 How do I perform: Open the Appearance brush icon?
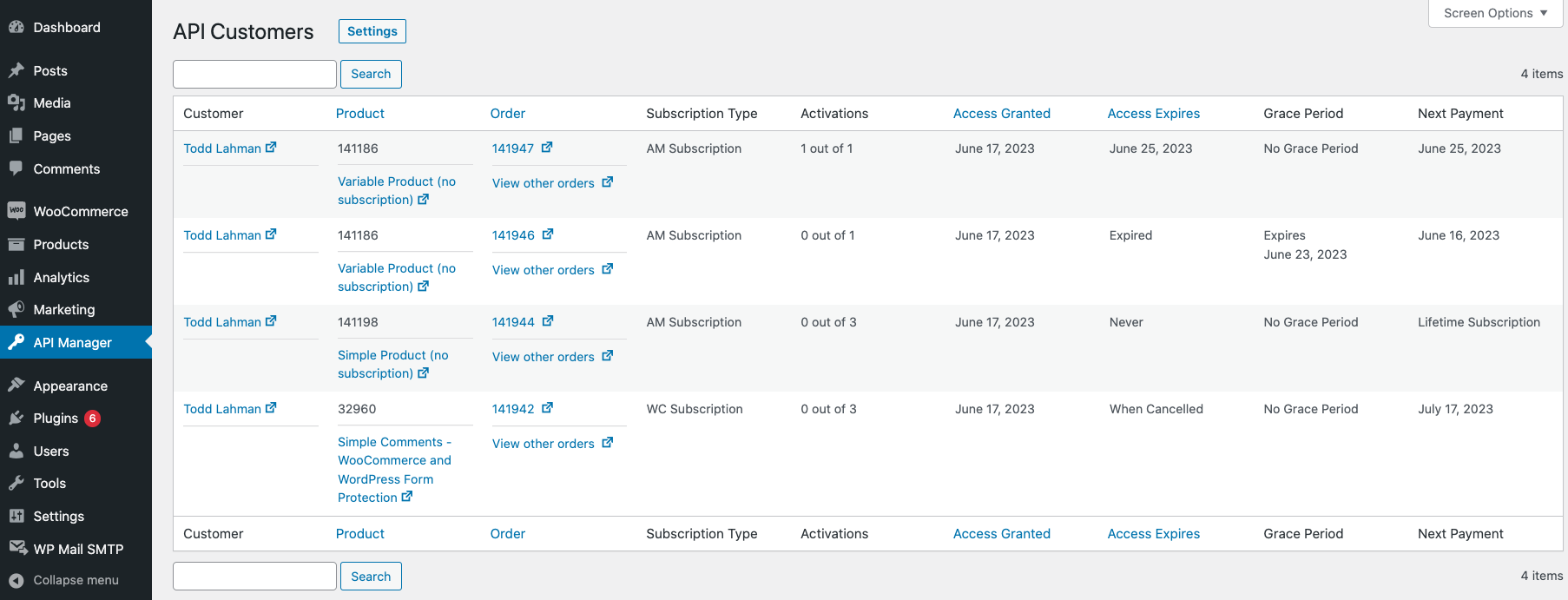[x=16, y=385]
